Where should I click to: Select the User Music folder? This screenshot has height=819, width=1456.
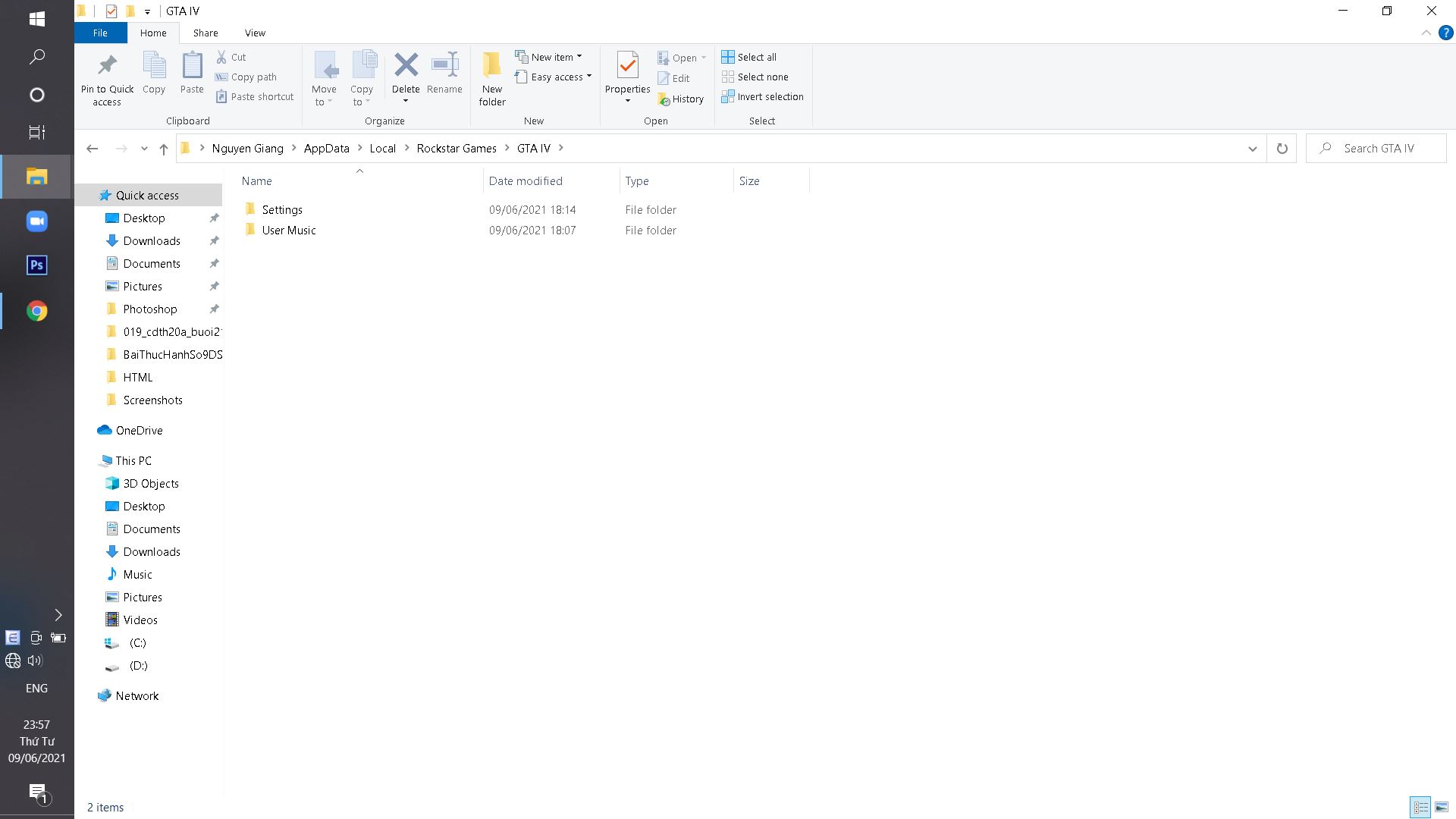point(288,230)
